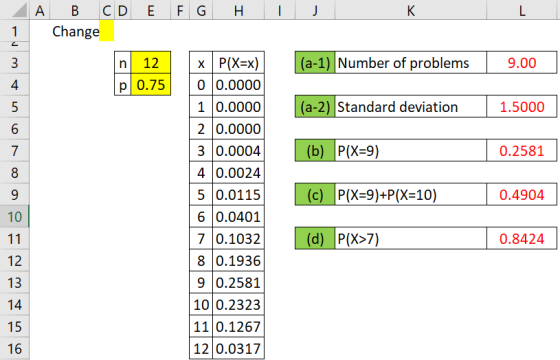Click the 'Change' label cell
560x360 pixels.
point(75,31)
